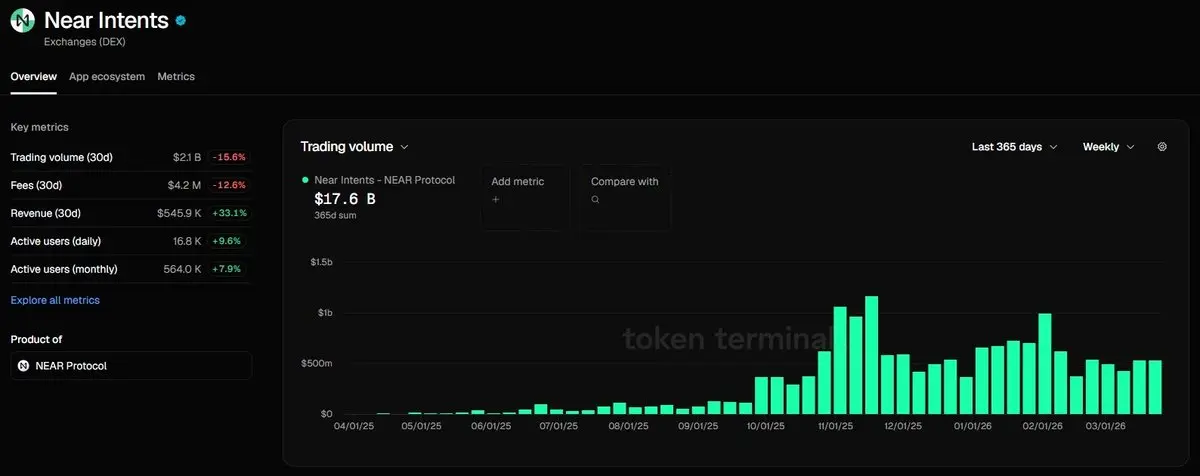This screenshot has height=476, width=1200.
Task: Click the Near Intents - NEAR Protocol legend label
Action: pyautogui.click(x=385, y=180)
